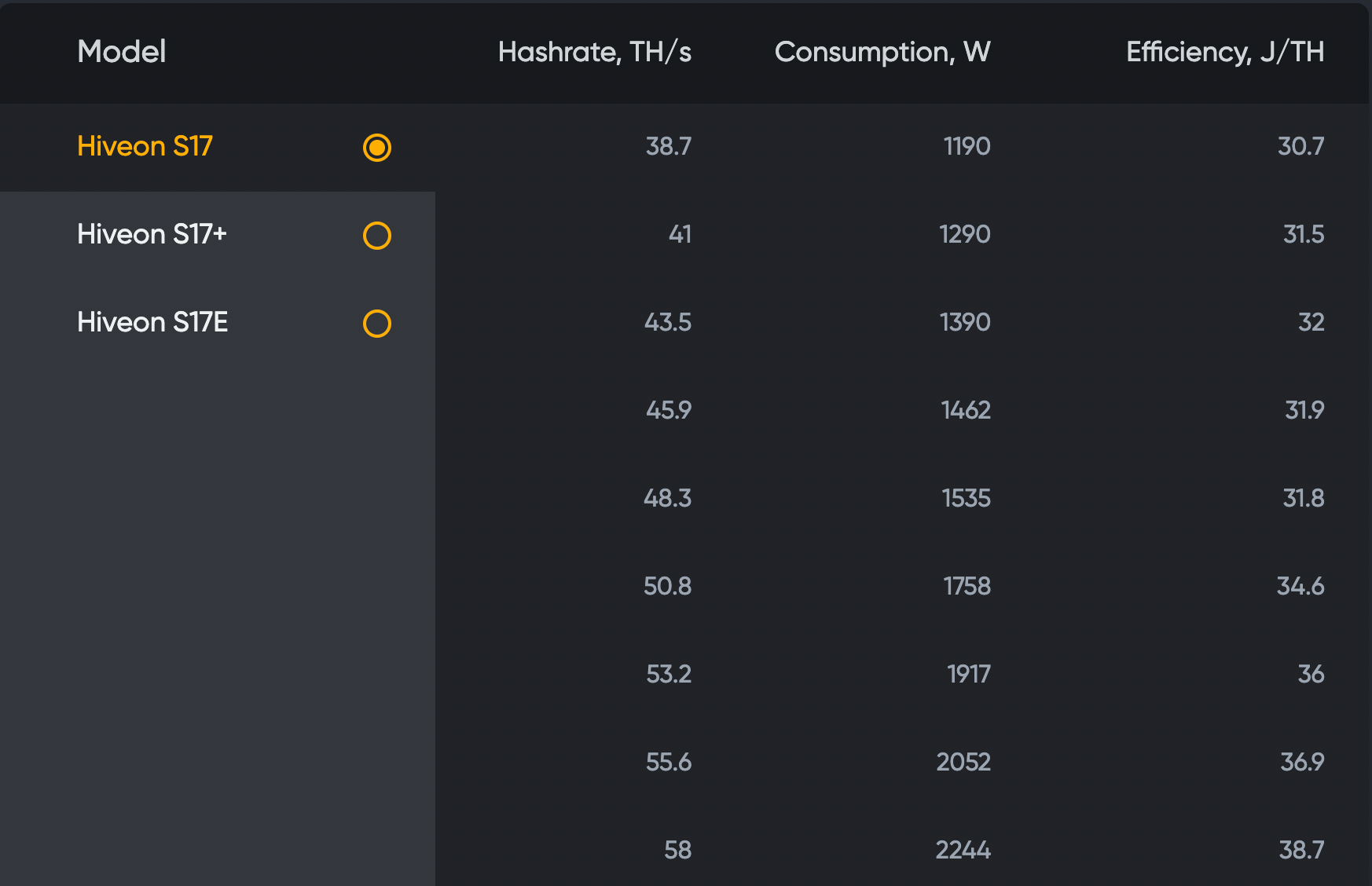1372x886 pixels.
Task: Click the Model column header
Action: [122, 52]
